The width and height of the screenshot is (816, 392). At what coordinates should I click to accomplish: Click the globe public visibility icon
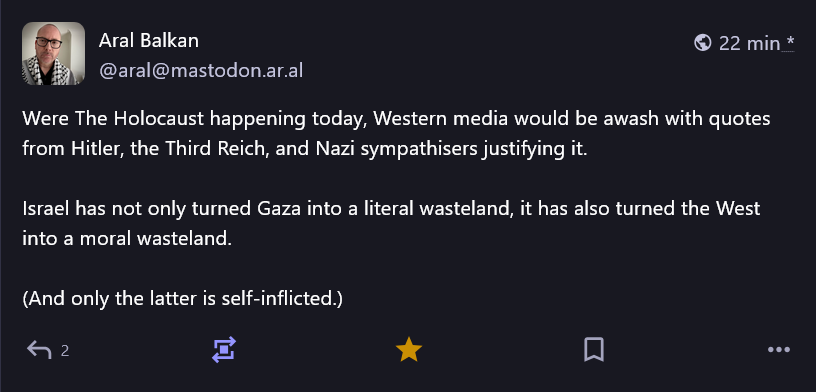coord(703,43)
